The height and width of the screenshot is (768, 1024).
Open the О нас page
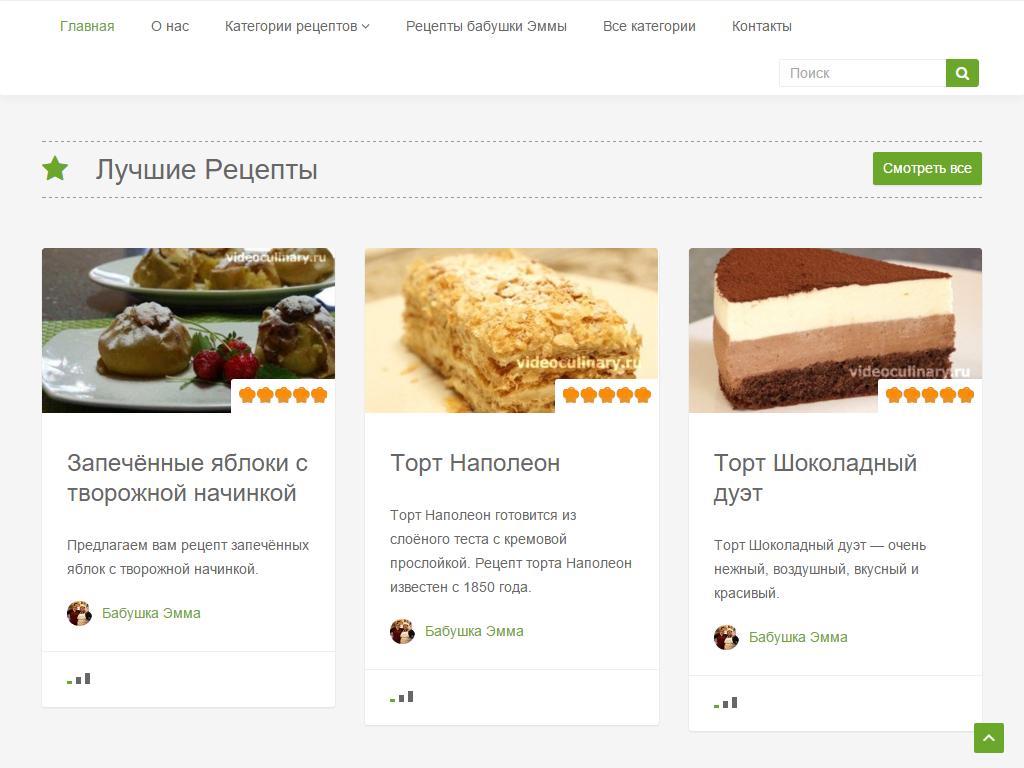click(170, 26)
